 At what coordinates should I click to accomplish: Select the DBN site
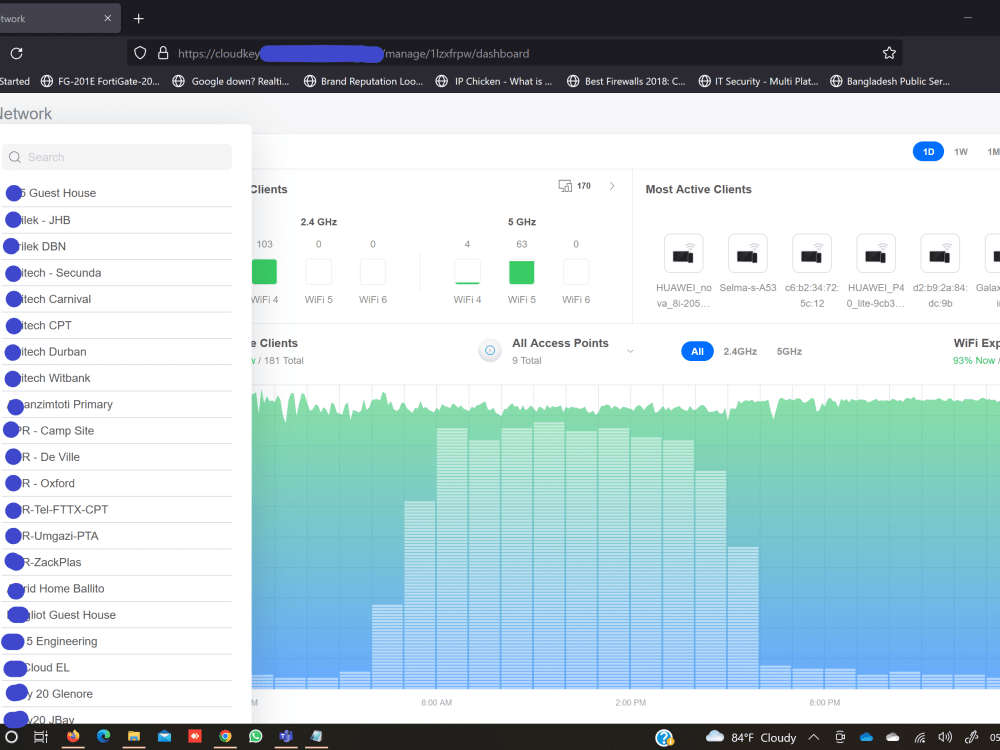pos(117,246)
